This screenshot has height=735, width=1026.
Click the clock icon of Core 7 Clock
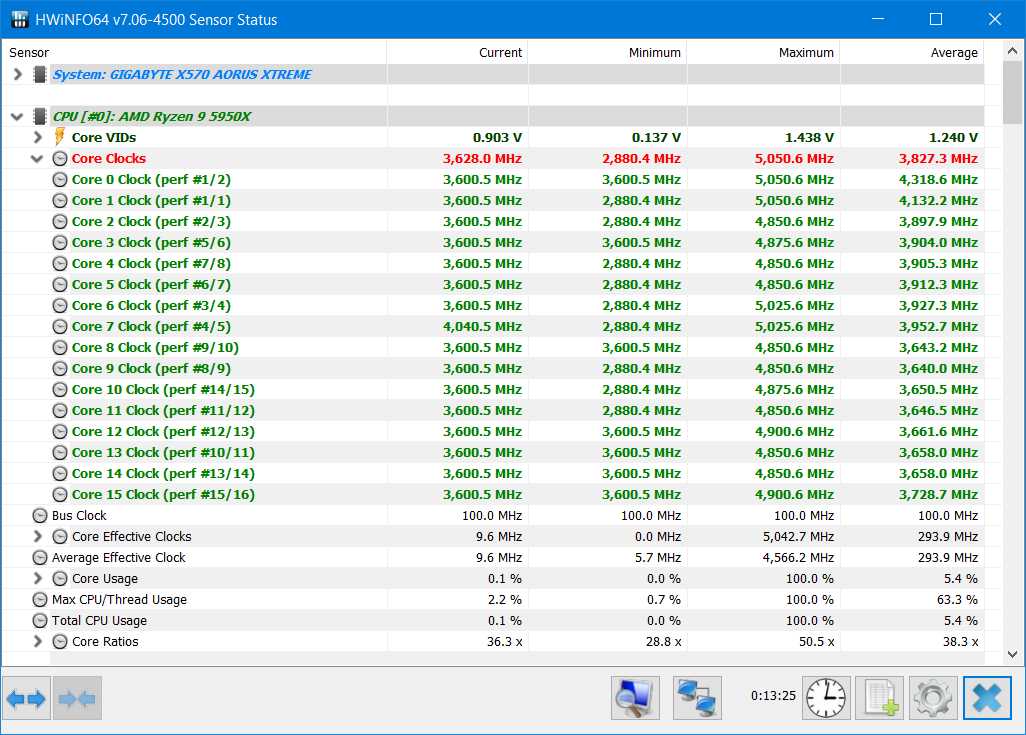pos(60,327)
